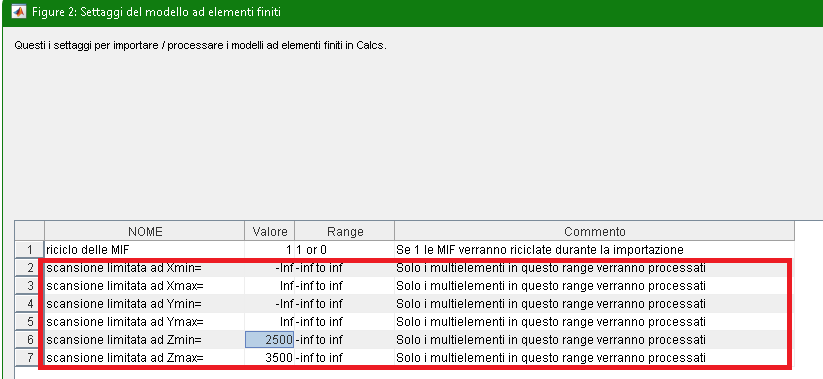
Task: Click the Valore column header
Action: (x=270, y=231)
